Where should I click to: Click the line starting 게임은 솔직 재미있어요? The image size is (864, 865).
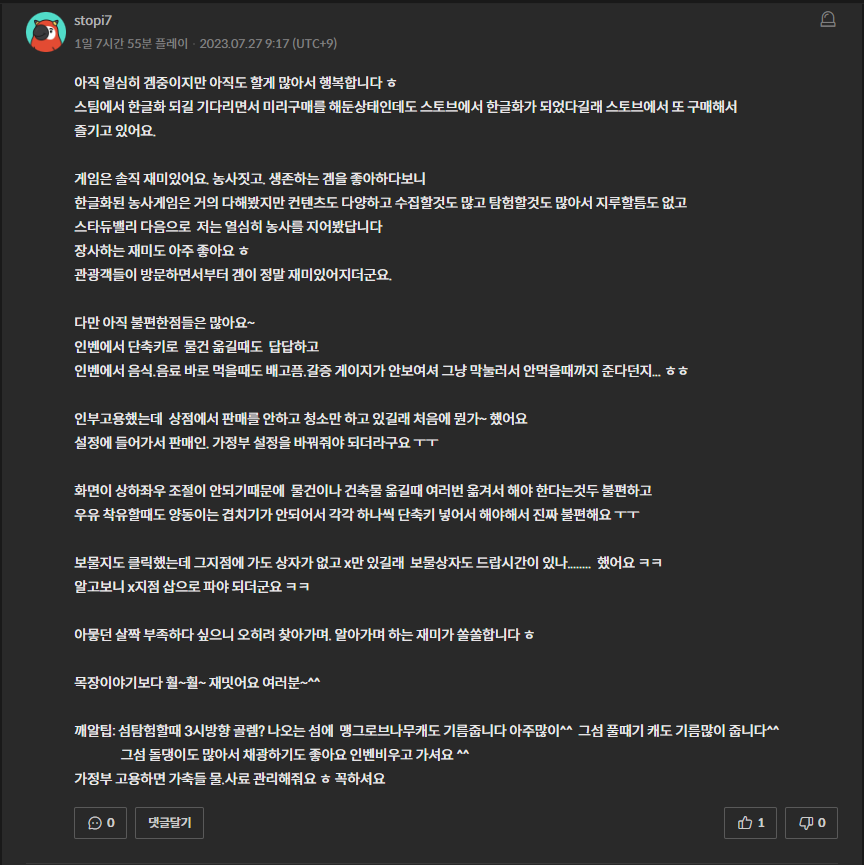250,179
